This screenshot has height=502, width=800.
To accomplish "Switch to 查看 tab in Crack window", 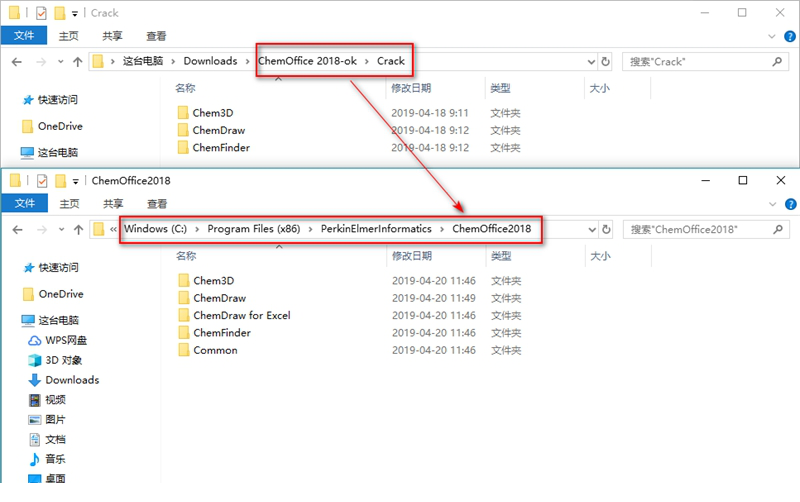I will pyautogui.click(x=156, y=36).
